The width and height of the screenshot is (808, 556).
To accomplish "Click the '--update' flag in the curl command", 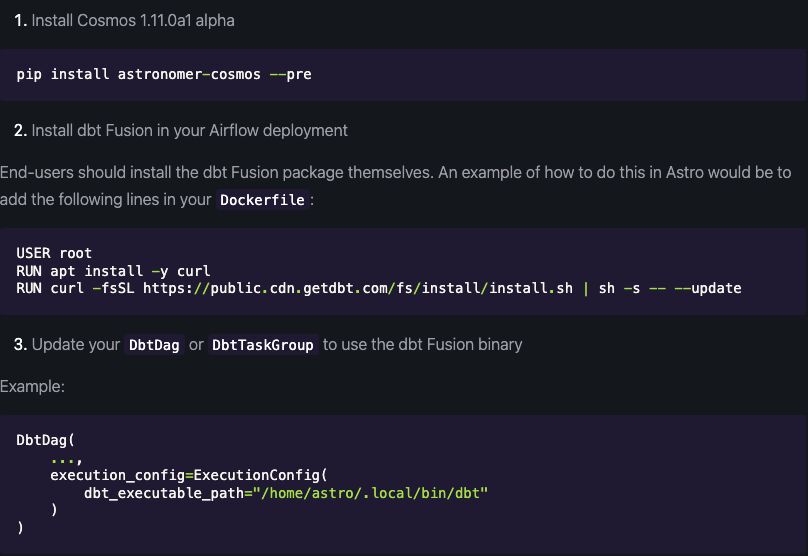I will [708, 288].
